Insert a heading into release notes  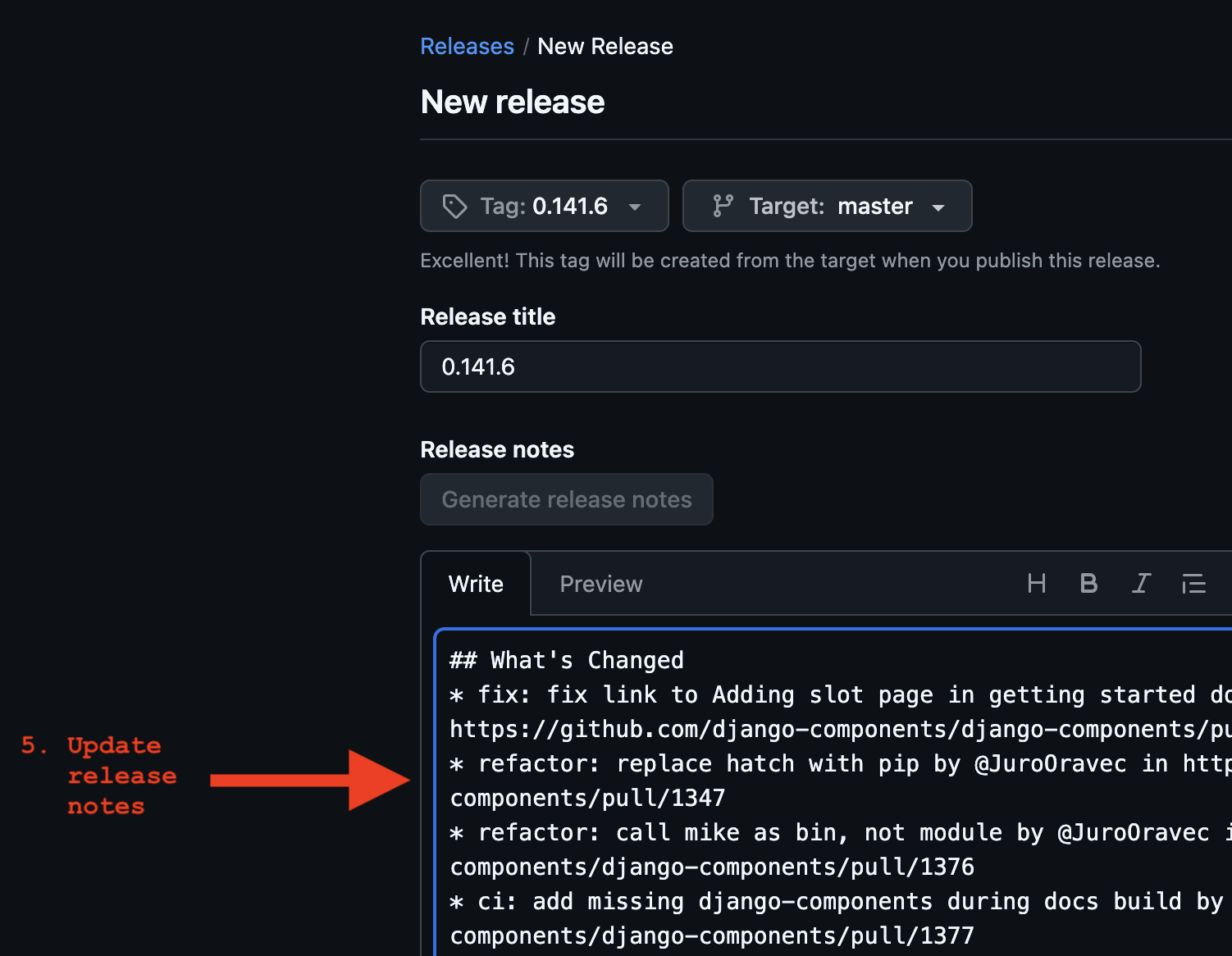1036,583
